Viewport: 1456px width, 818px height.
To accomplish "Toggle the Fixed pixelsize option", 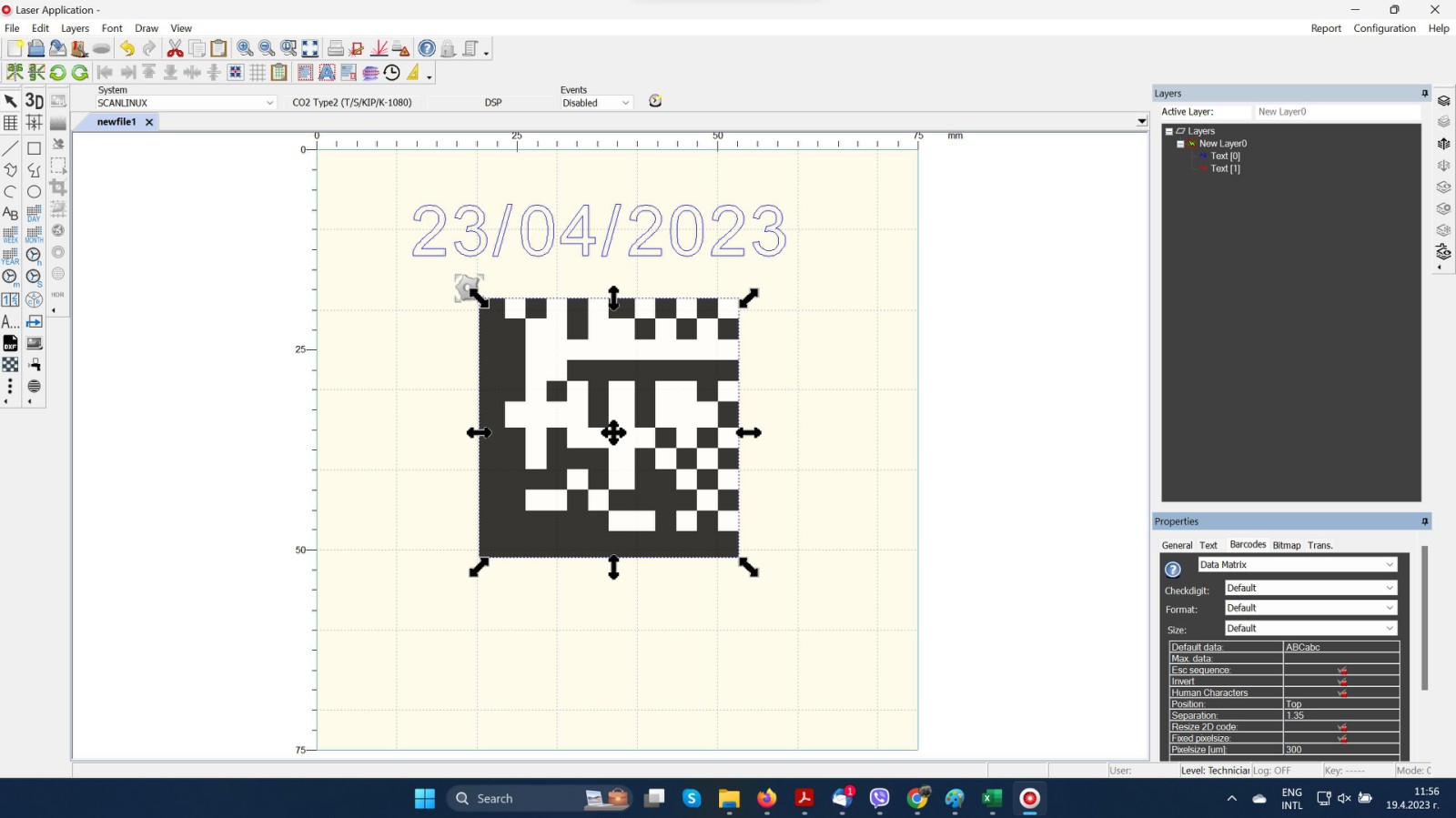I will pyautogui.click(x=1341, y=738).
